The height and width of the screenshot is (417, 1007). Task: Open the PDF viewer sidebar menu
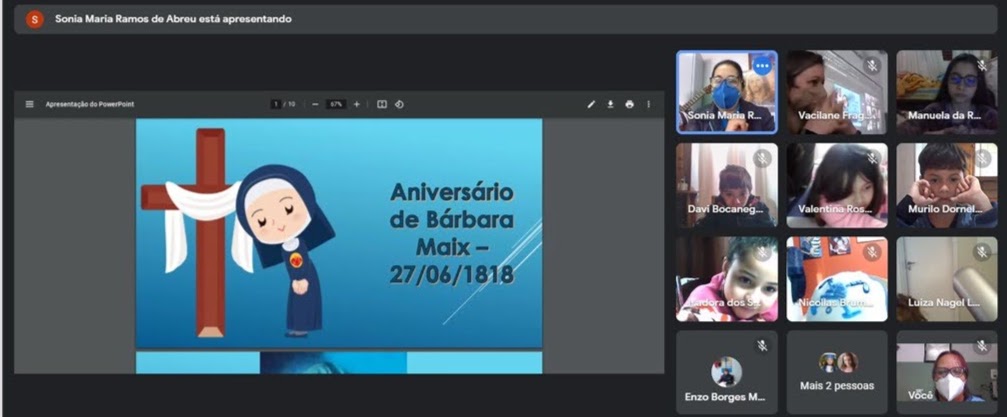(x=29, y=104)
